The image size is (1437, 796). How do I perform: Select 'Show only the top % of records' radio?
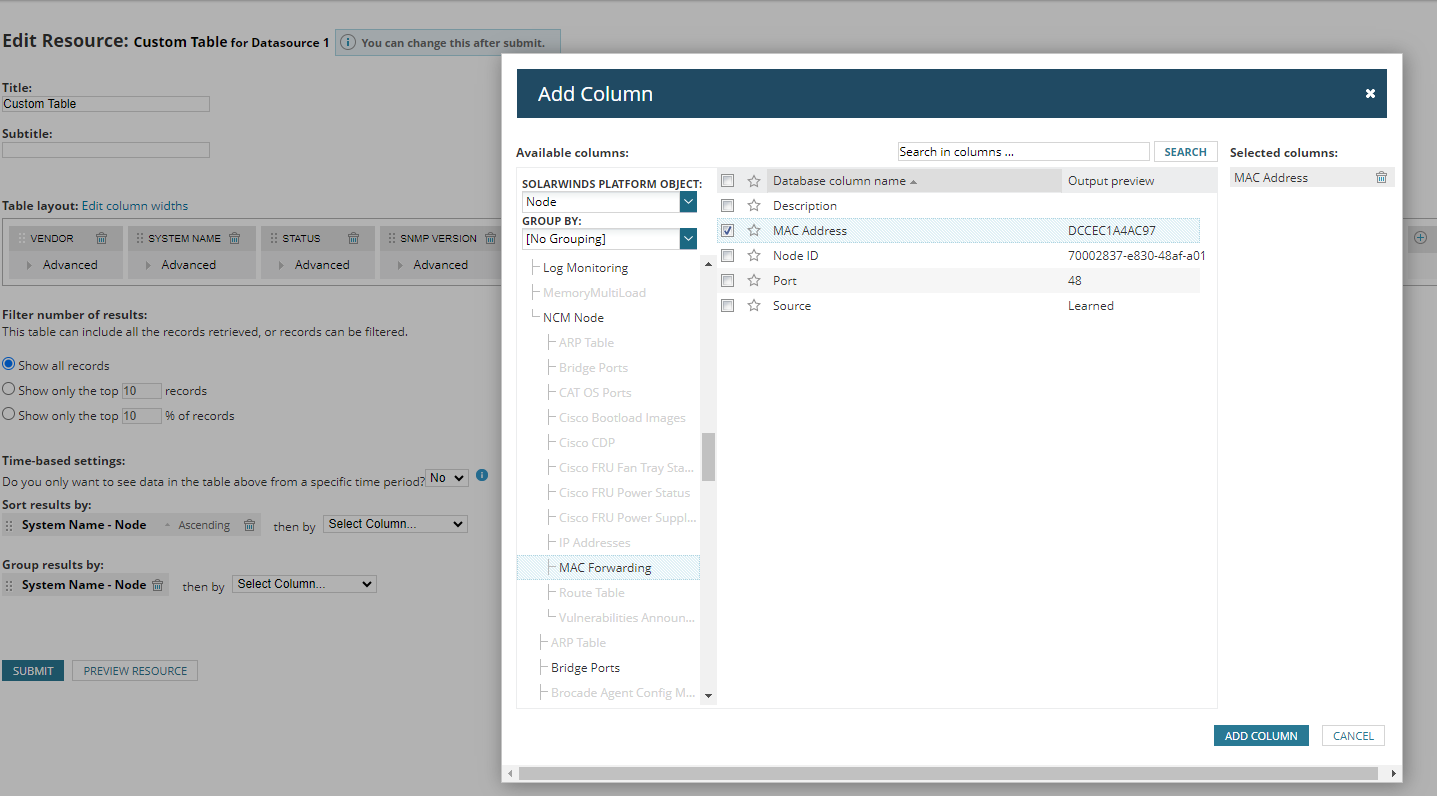pos(9,414)
